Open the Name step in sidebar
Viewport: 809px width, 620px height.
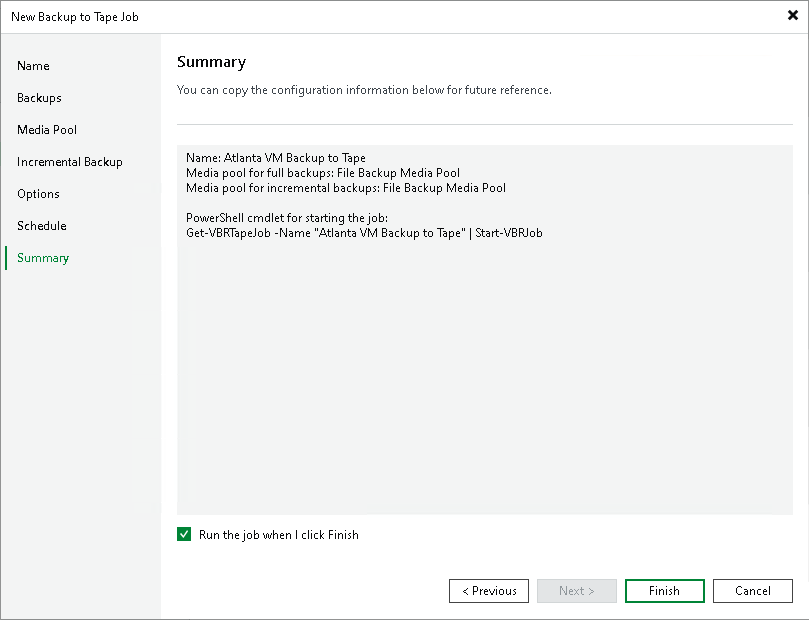(x=34, y=66)
